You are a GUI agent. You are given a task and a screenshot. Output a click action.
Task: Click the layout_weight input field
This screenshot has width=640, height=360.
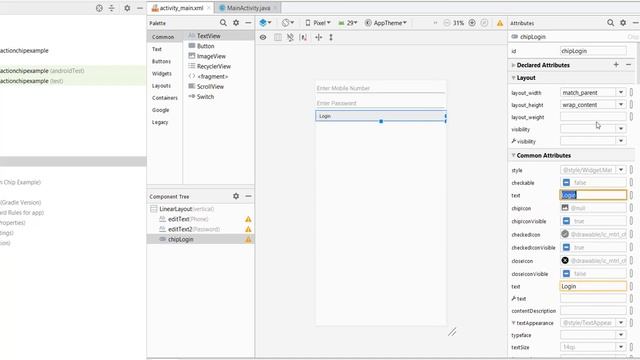coord(593,117)
